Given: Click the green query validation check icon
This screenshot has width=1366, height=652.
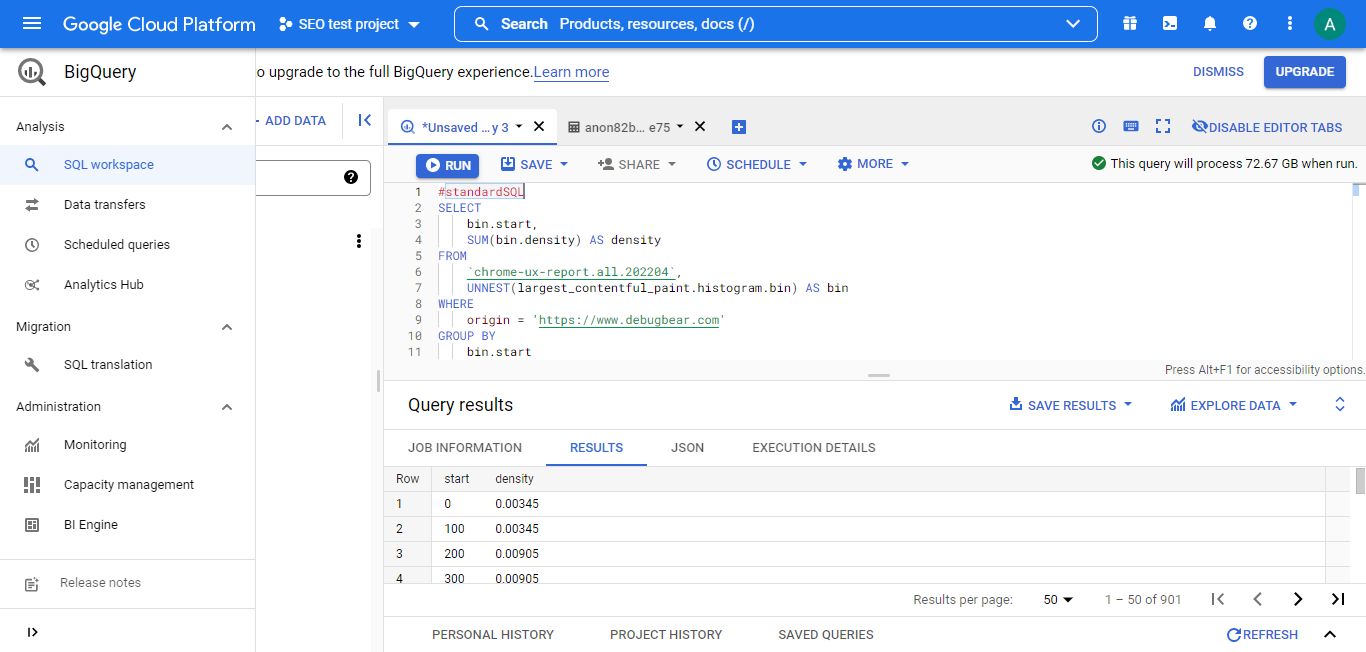Looking at the screenshot, I should pyautogui.click(x=1099, y=163).
